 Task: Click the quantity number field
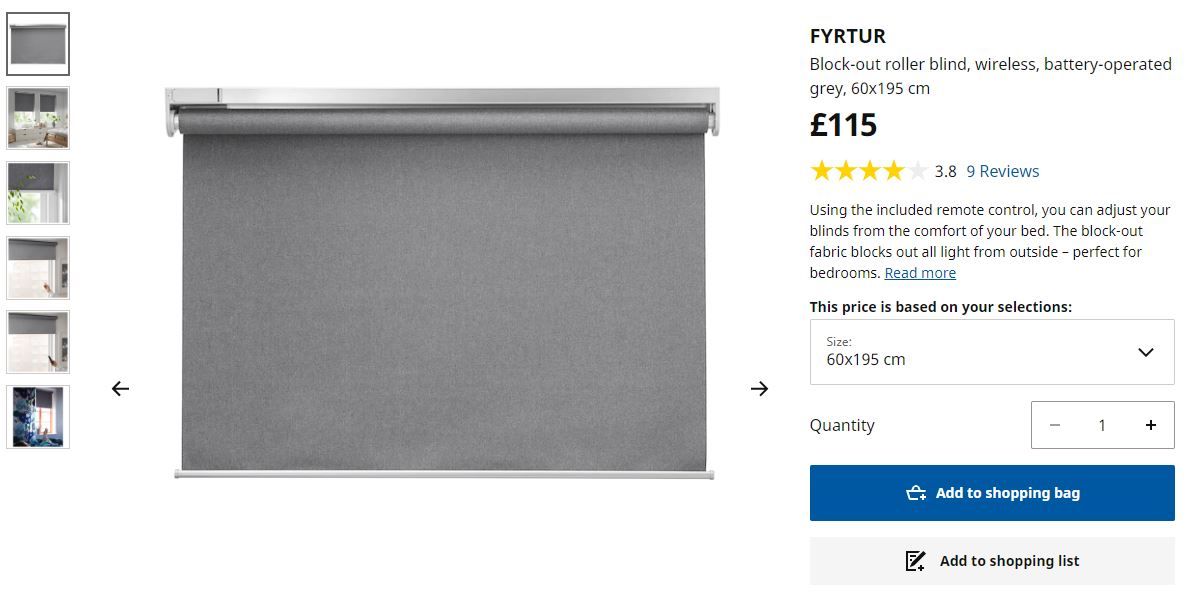(1102, 425)
